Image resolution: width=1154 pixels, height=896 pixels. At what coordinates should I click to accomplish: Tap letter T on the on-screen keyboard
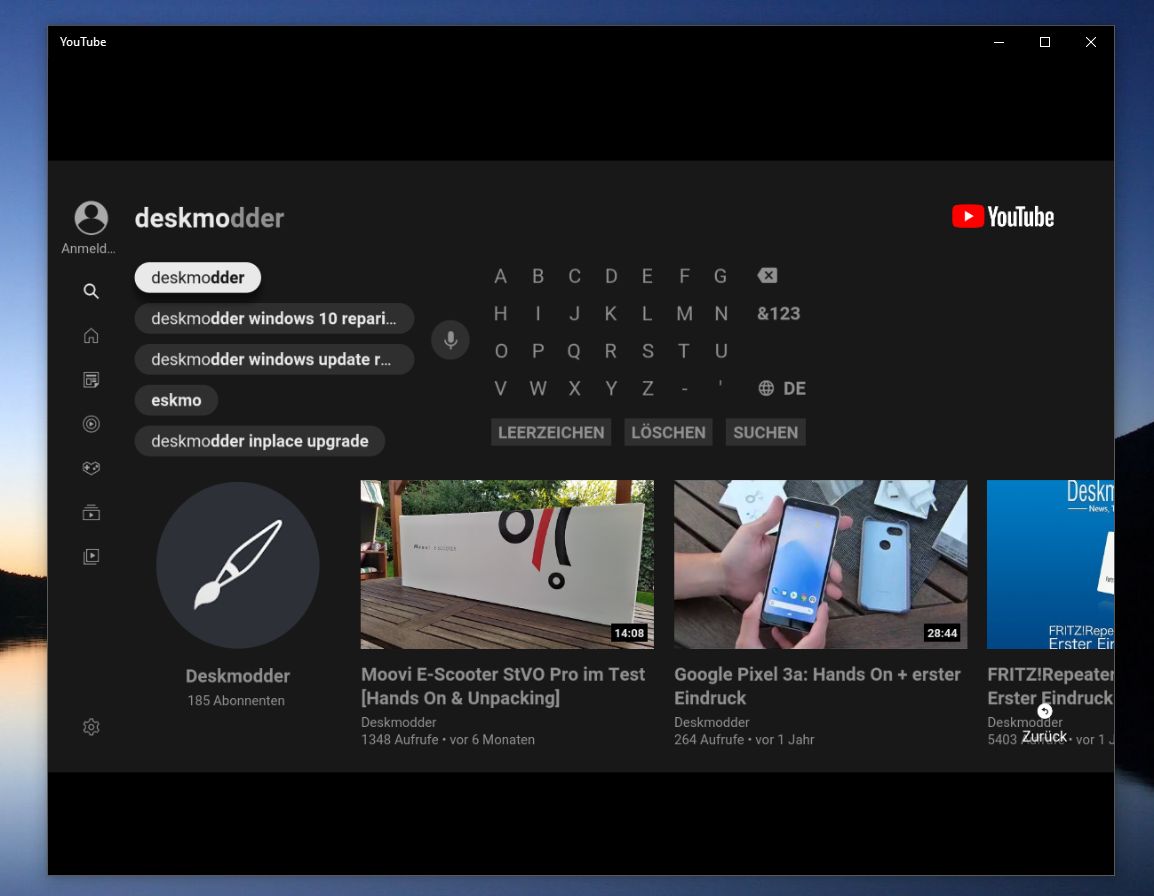[x=684, y=351]
